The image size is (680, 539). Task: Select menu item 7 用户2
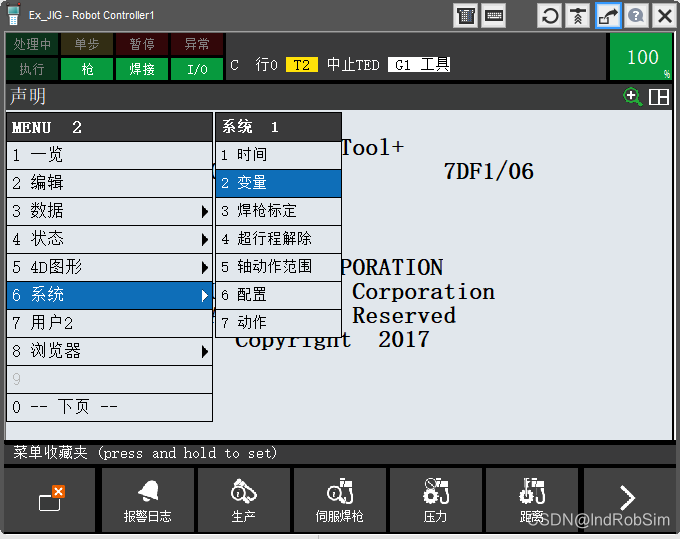click(x=109, y=323)
